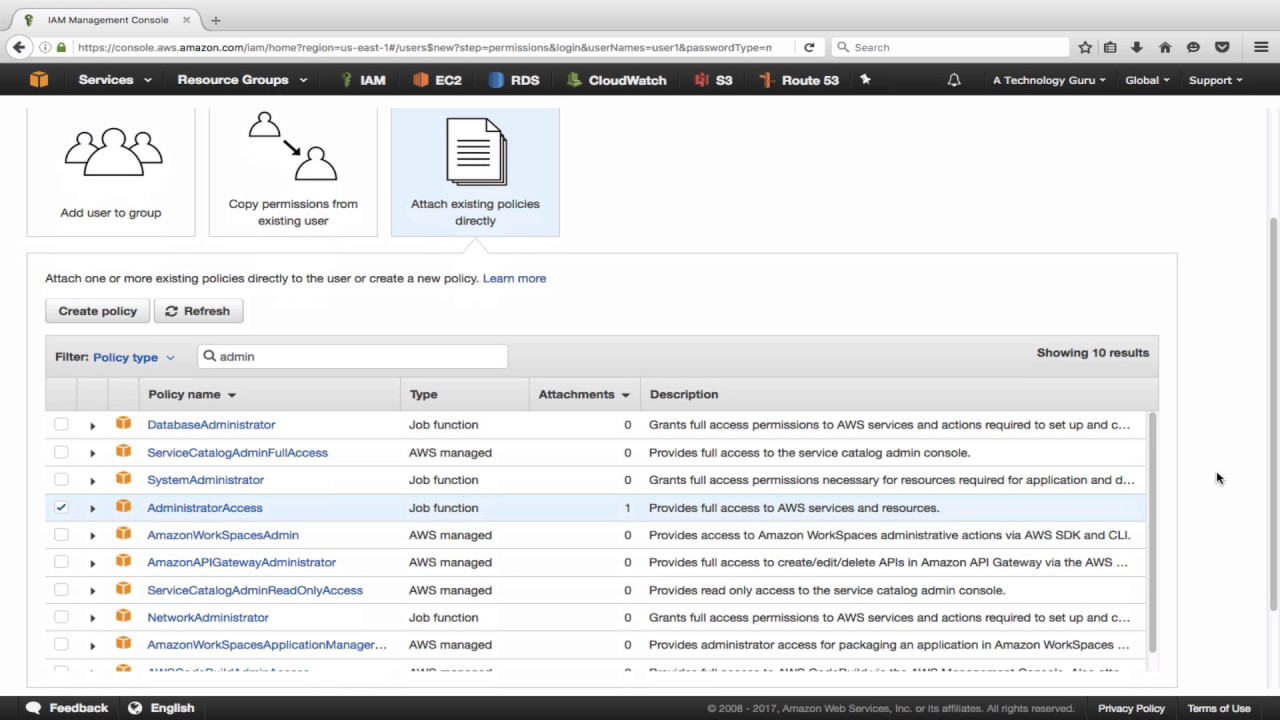Open the AdministratorAccess policy link
This screenshot has height=720, width=1280.
tap(205, 507)
